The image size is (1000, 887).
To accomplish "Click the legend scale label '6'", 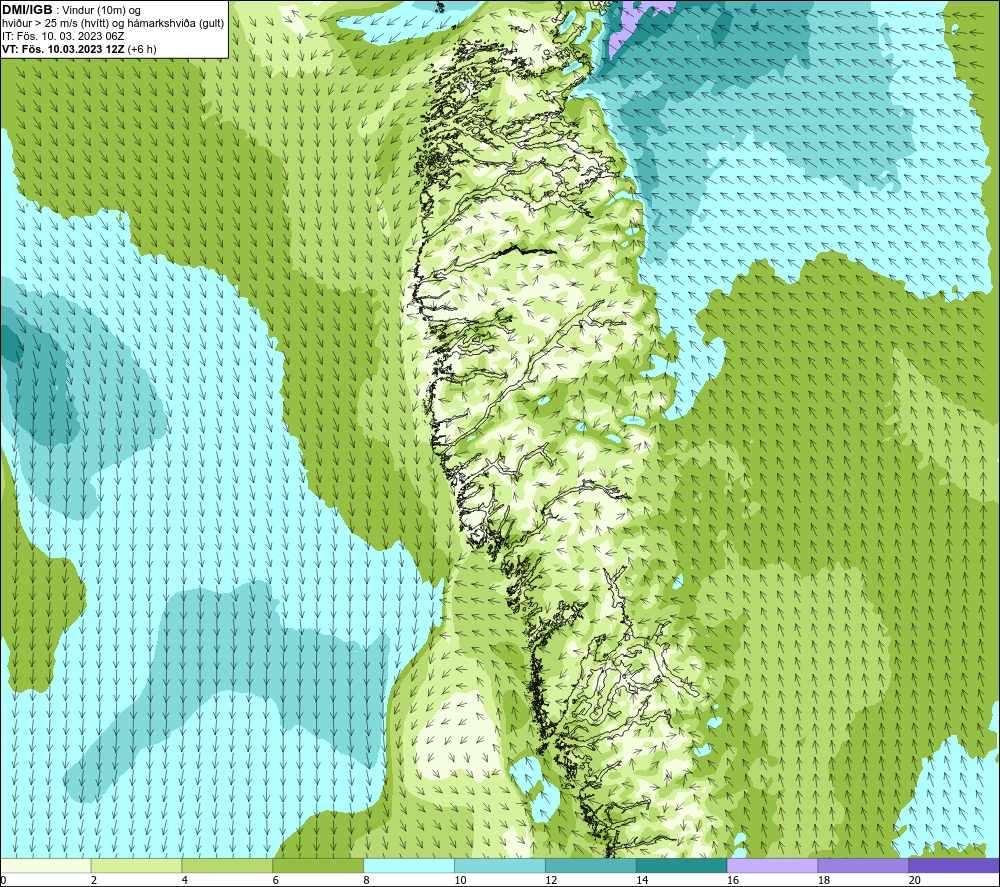I will pyautogui.click(x=276, y=880).
